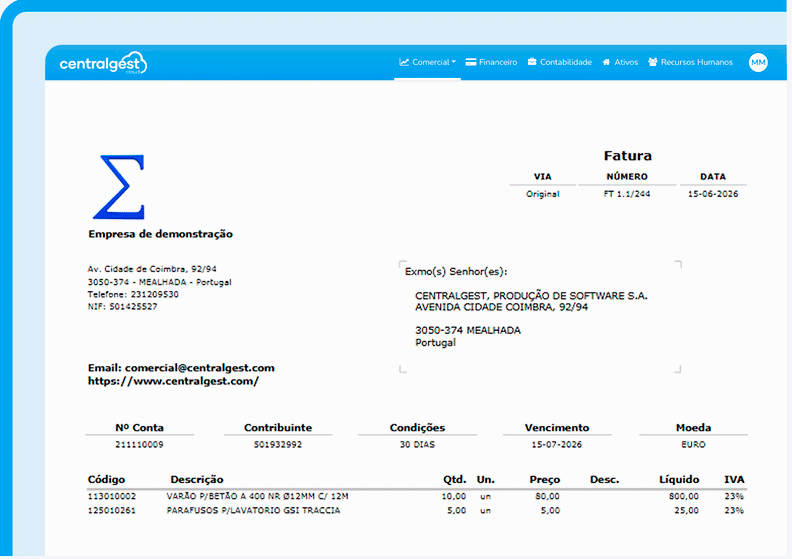792x559 pixels.
Task: Click the EURO currency value
Action: [x=693, y=444]
